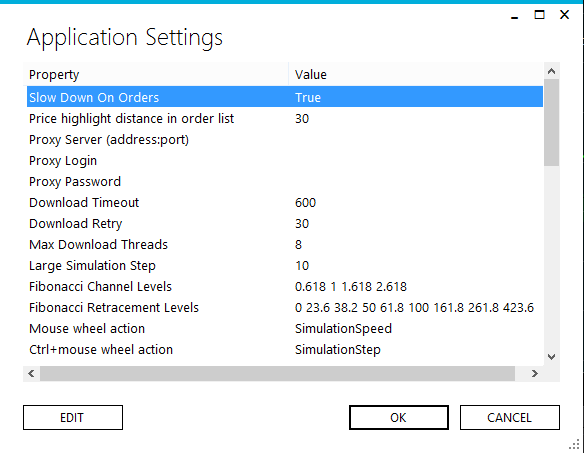Select the Max Download Threads row
This screenshot has height=453, width=584.
(285, 244)
